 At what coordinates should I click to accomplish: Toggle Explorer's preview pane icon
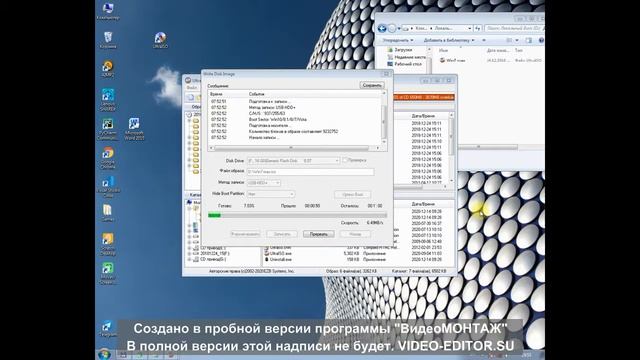[x=529, y=40]
